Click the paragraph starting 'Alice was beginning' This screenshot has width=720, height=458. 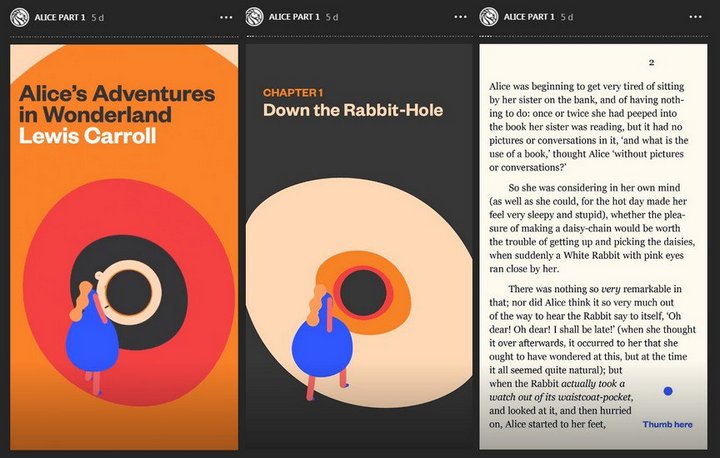[587, 127]
